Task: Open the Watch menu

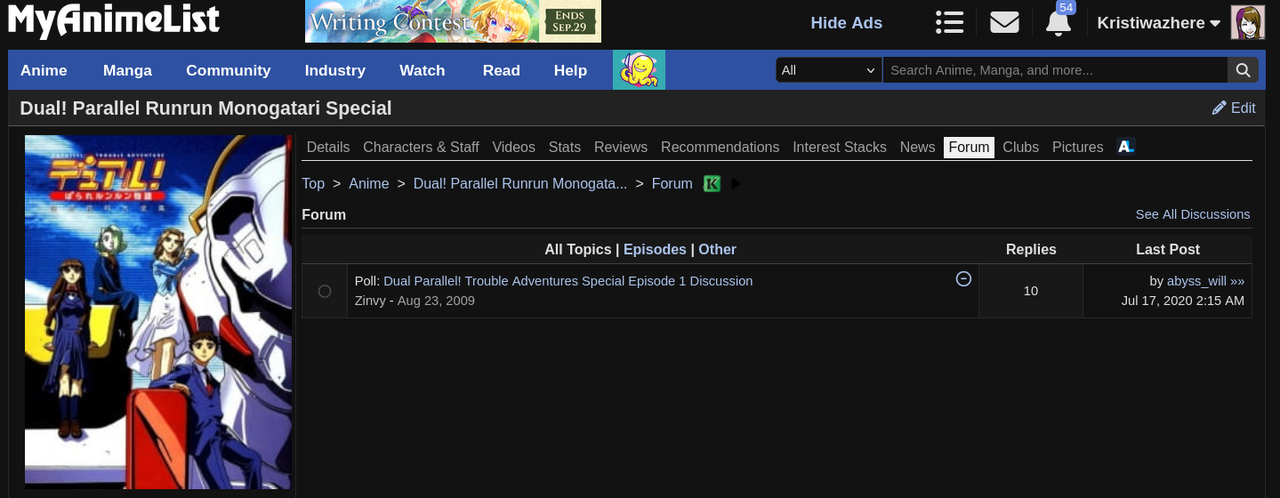Action: [x=422, y=70]
